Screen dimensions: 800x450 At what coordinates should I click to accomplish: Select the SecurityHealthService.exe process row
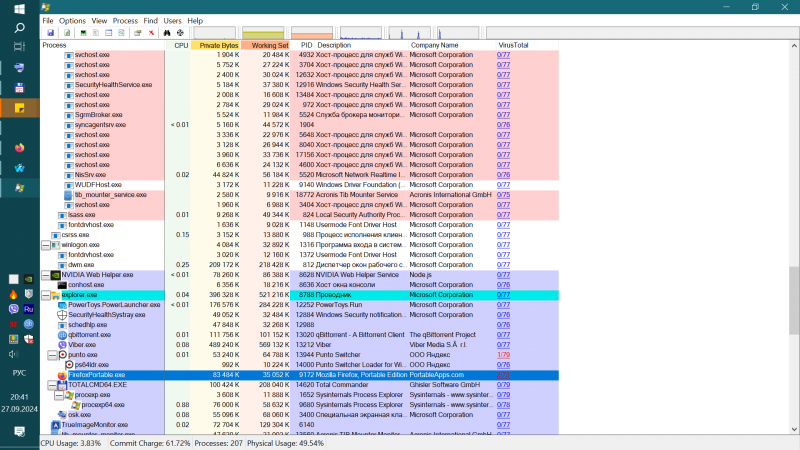point(299,85)
